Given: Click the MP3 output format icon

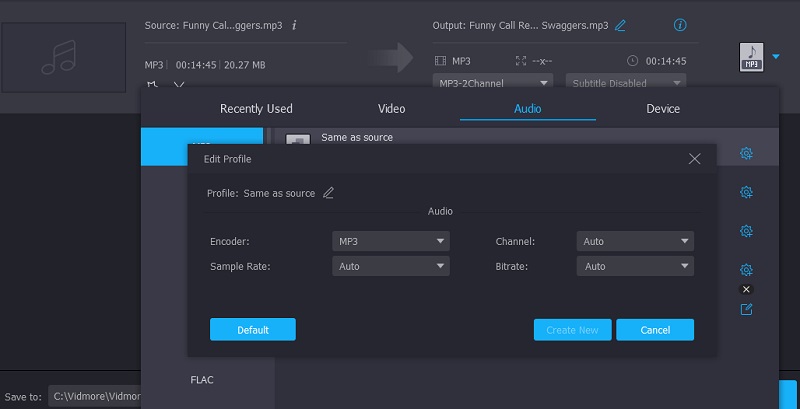Looking at the screenshot, I should 753,56.
